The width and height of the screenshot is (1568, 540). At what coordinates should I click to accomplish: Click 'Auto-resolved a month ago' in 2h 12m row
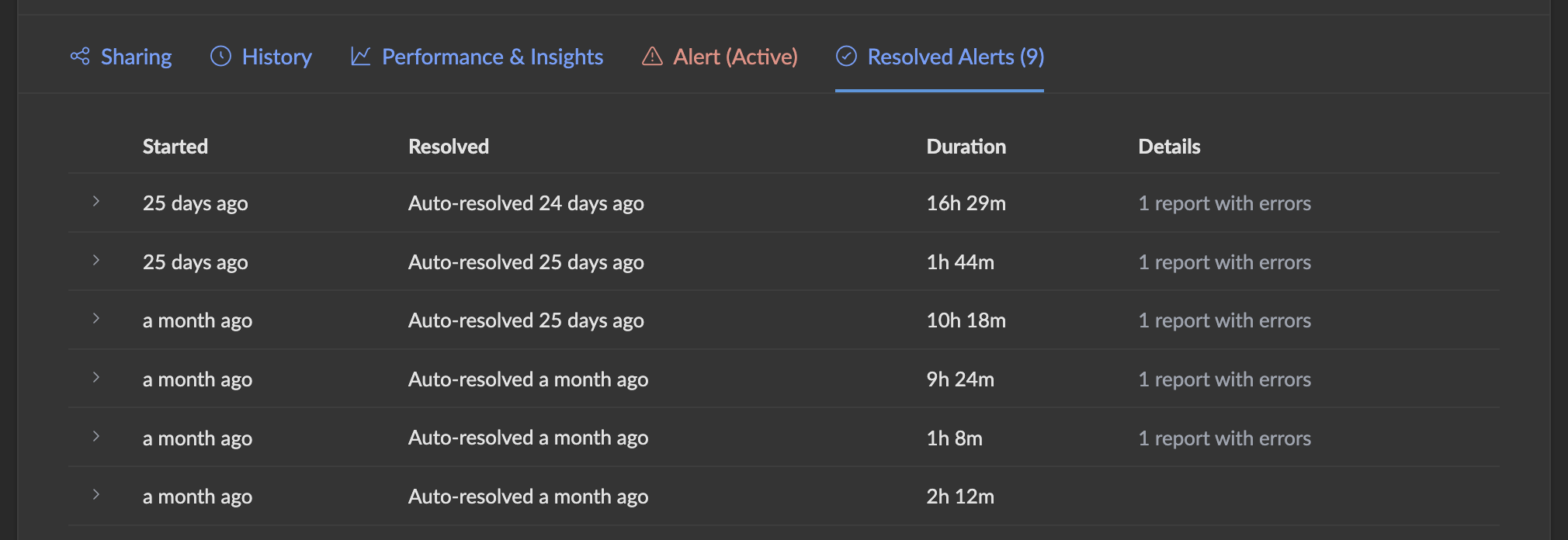[529, 497]
